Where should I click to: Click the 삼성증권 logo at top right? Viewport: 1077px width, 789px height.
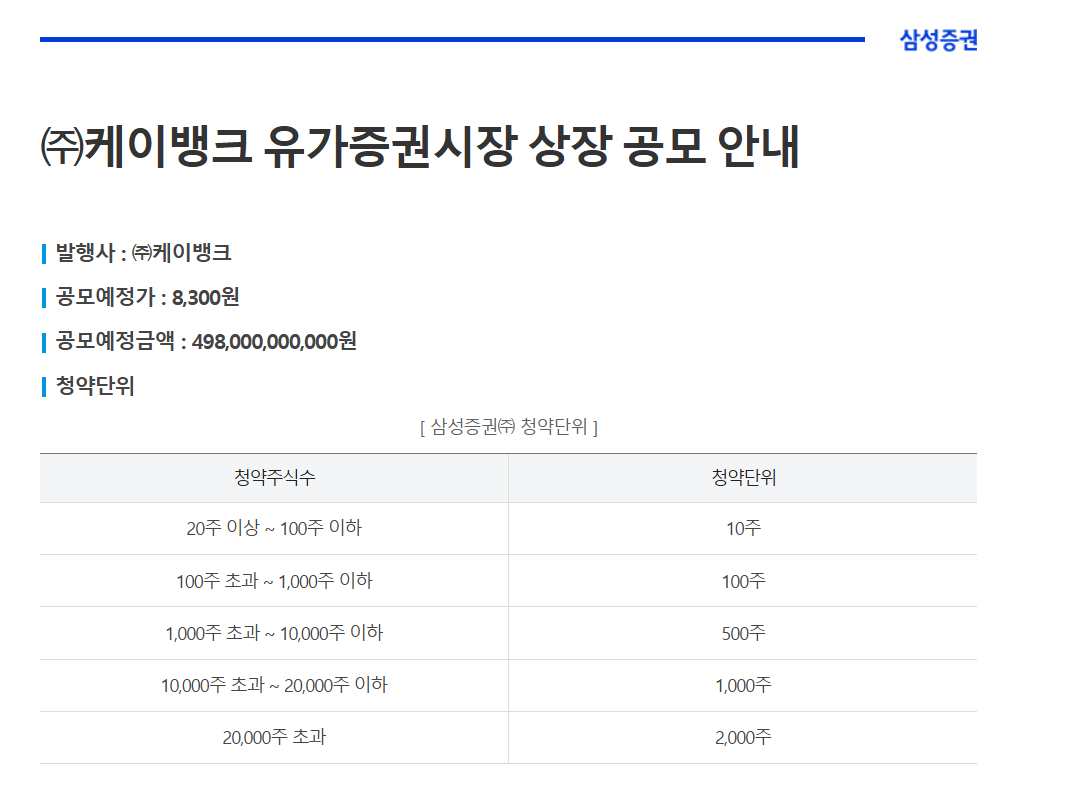938,40
